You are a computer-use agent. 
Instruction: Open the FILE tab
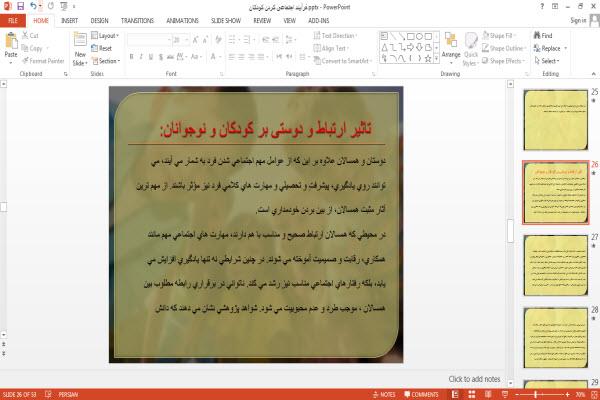(13, 21)
